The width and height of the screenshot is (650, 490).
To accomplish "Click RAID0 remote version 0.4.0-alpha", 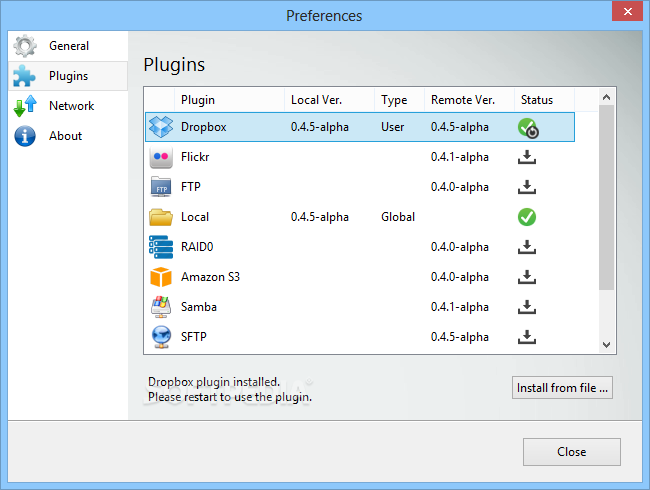I will click(x=460, y=247).
